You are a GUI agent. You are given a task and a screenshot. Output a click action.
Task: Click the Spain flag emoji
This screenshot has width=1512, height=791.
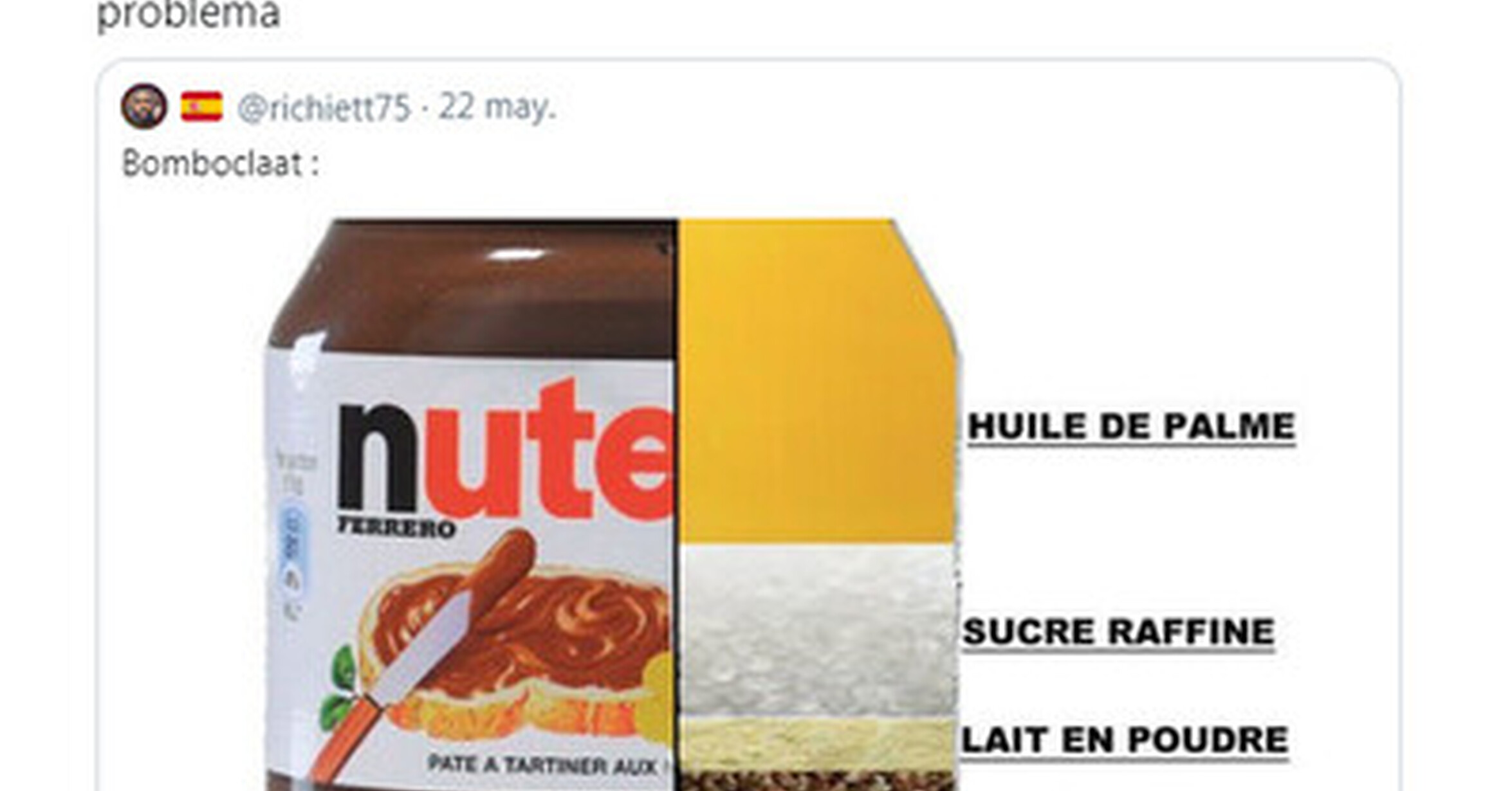point(201,107)
